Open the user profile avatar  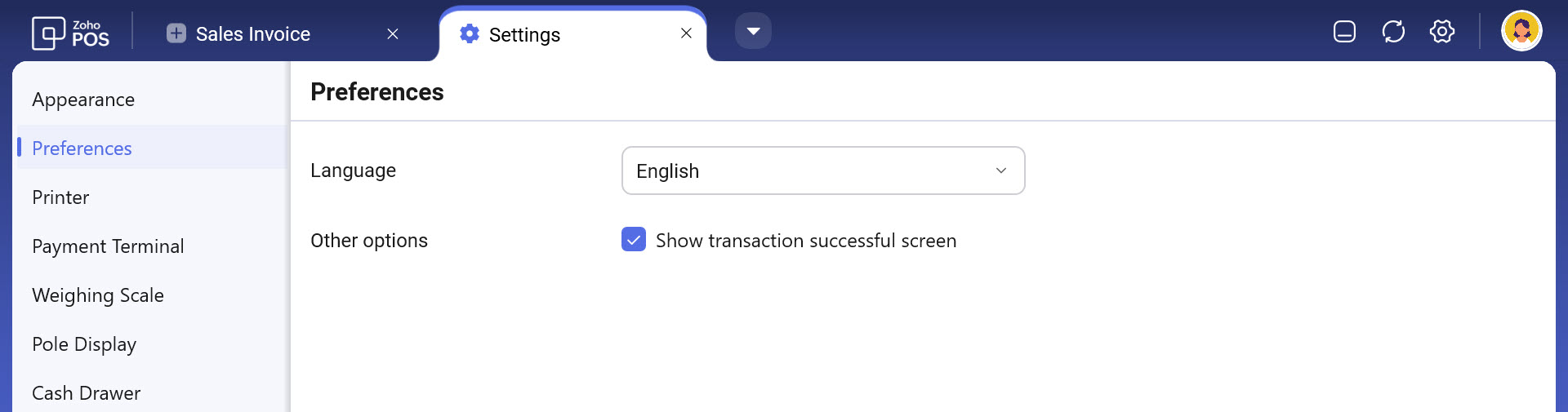point(1521,32)
